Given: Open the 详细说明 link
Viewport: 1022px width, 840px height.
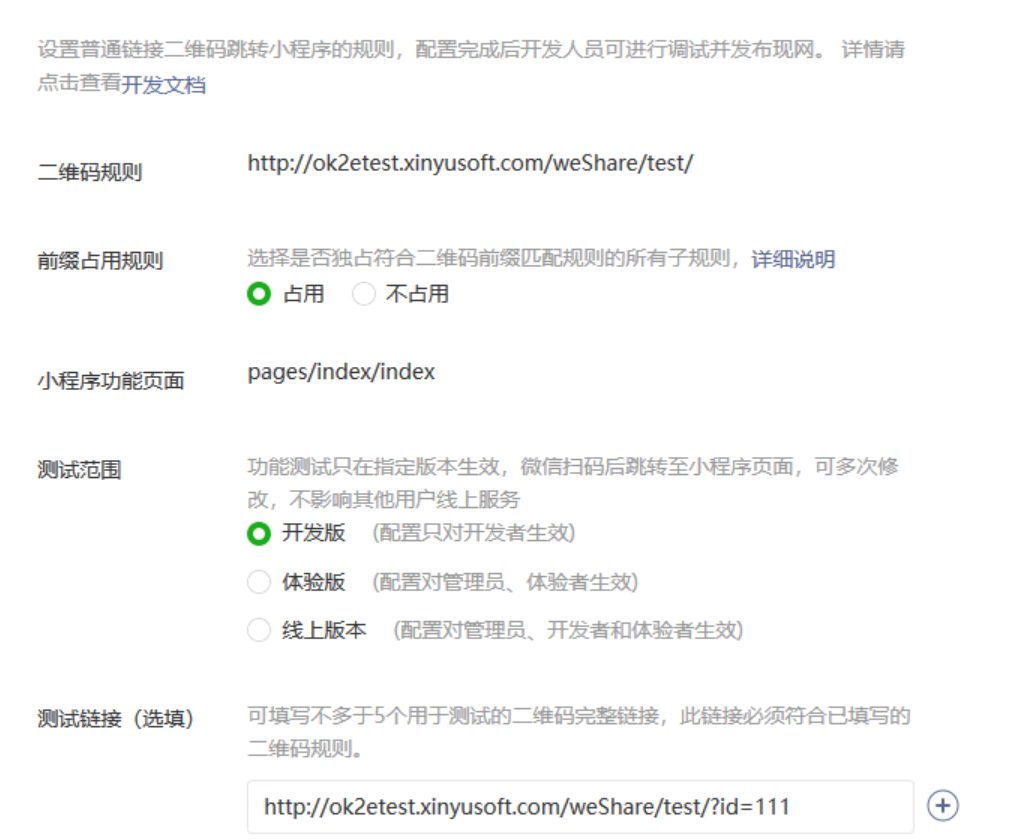Looking at the screenshot, I should 793,260.
